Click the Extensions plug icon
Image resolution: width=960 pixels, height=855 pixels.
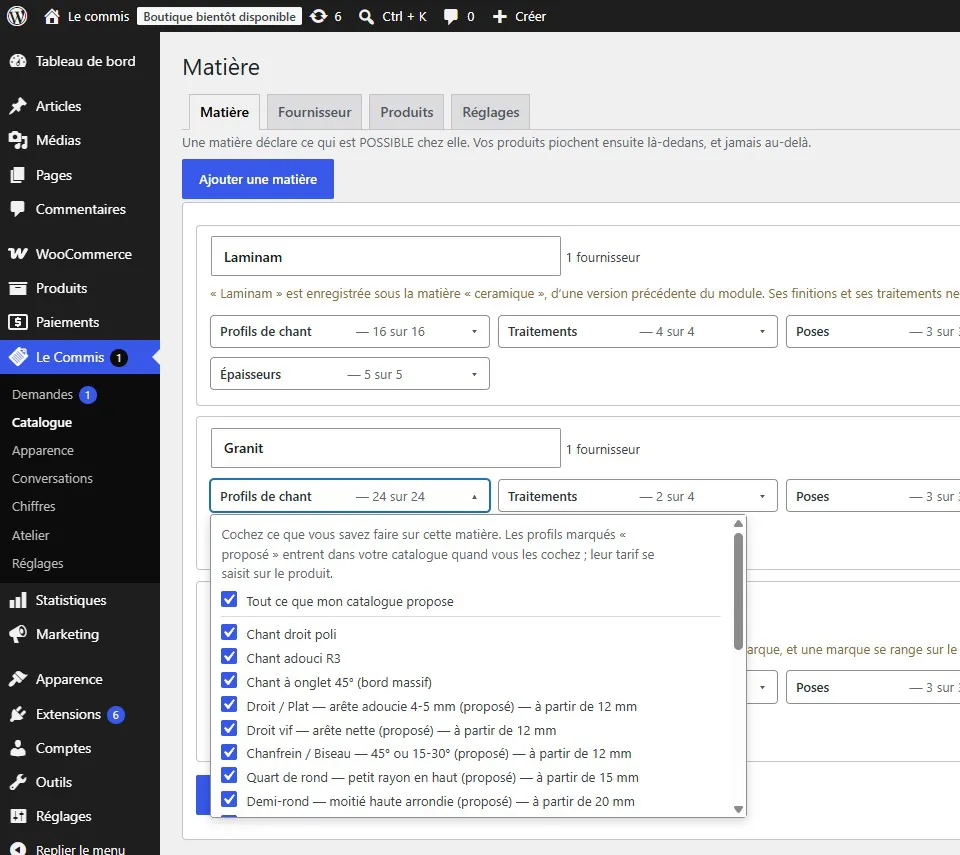18,714
